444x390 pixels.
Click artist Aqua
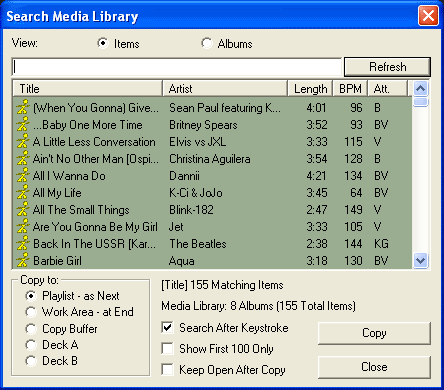(x=182, y=261)
